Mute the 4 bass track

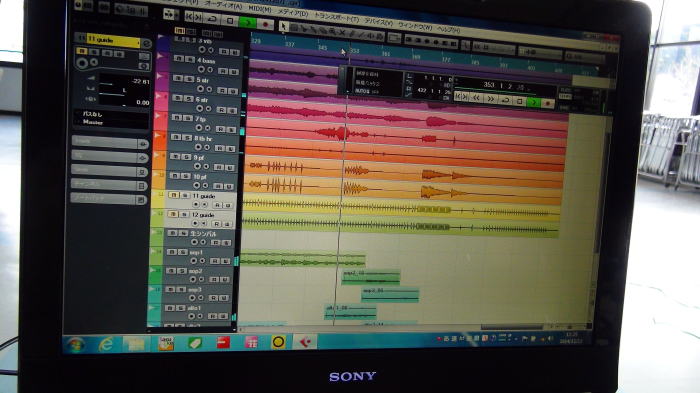(x=179, y=59)
